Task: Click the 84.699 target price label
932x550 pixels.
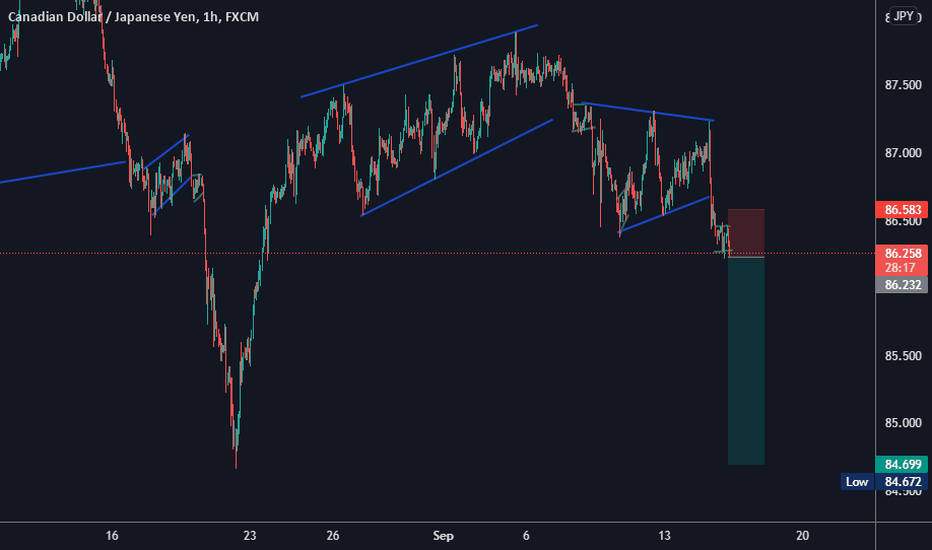Action: 902,464
